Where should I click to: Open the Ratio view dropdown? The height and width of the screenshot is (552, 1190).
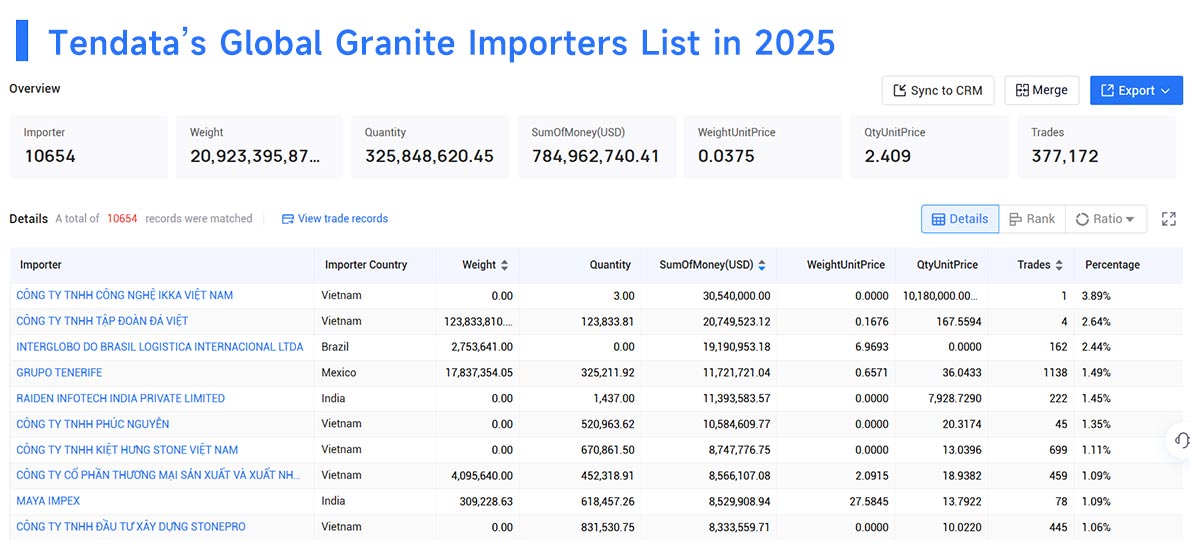coord(1106,219)
